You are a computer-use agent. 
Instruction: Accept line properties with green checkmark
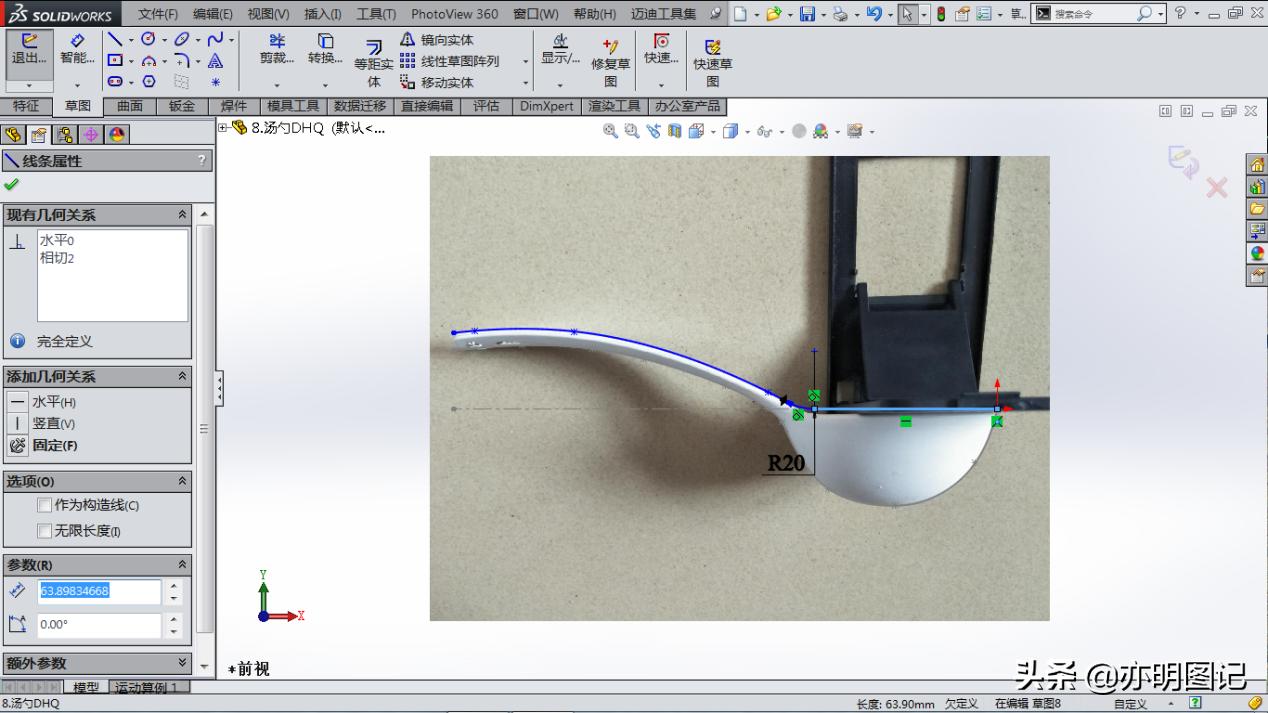13,184
